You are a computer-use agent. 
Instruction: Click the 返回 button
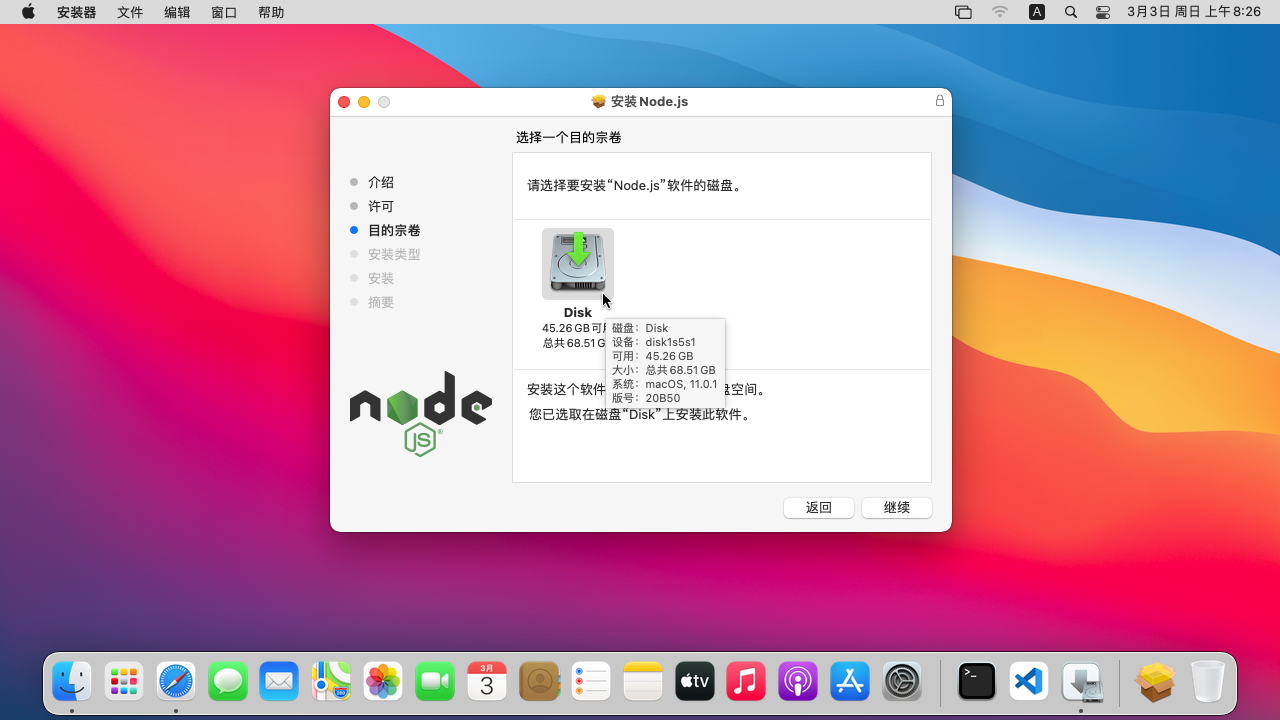pyautogui.click(x=819, y=507)
